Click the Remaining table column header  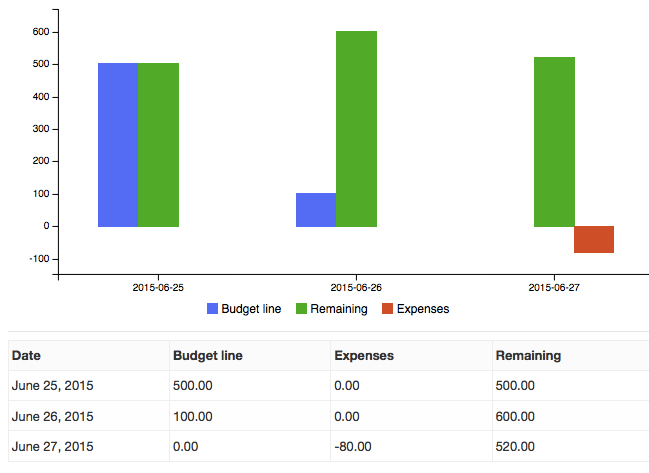528,355
